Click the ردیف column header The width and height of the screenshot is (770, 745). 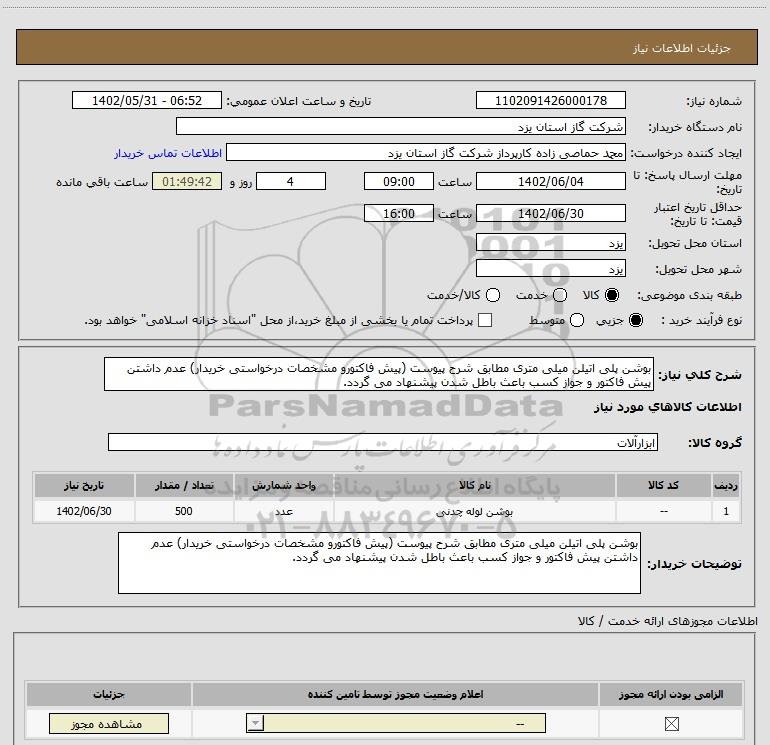click(x=726, y=485)
